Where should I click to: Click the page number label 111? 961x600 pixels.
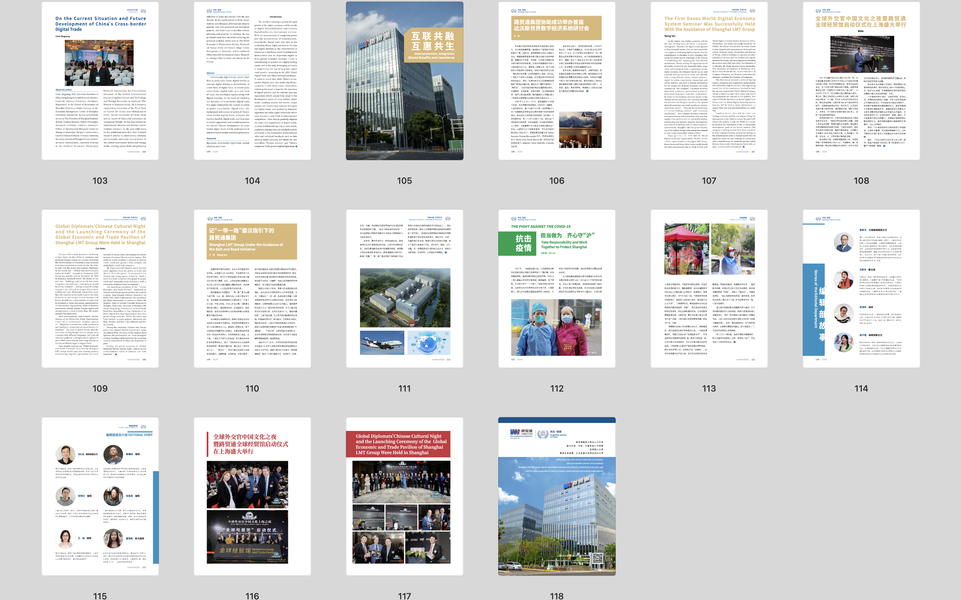click(405, 389)
